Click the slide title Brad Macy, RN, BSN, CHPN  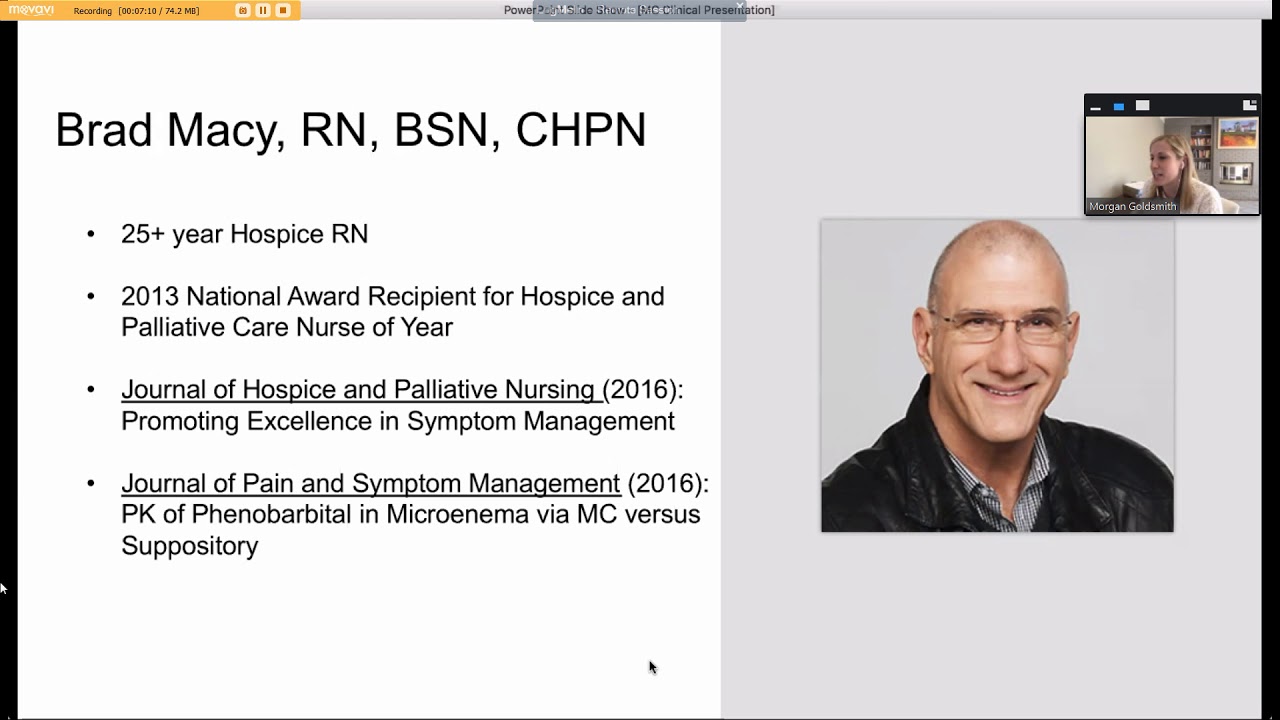351,131
